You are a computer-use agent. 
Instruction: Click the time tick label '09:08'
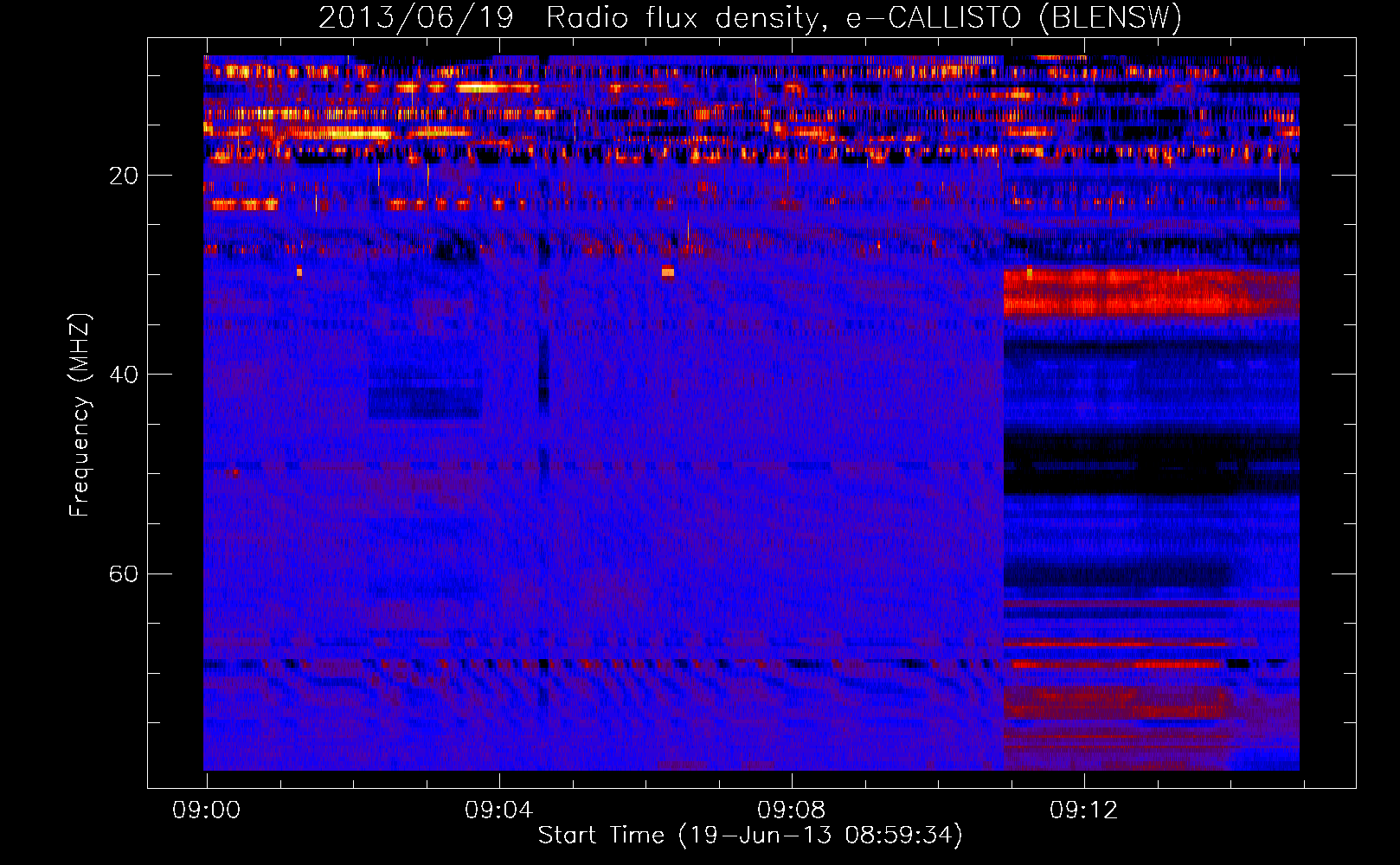pos(791,811)
